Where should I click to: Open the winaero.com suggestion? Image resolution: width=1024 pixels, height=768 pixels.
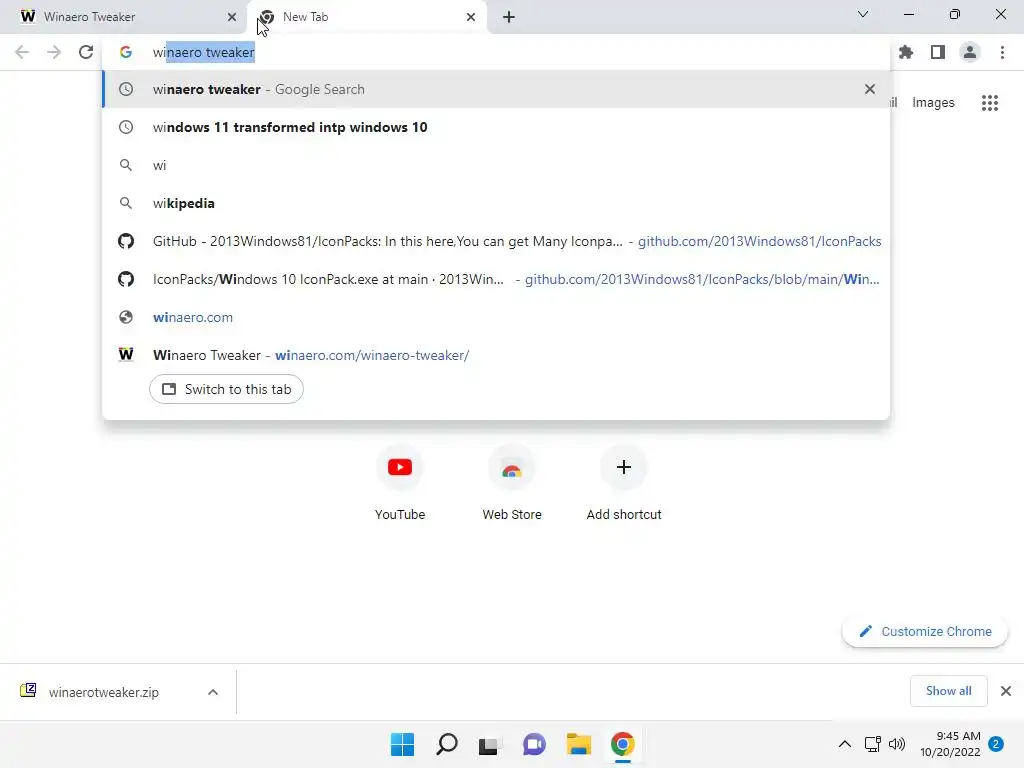click(496, 317)
